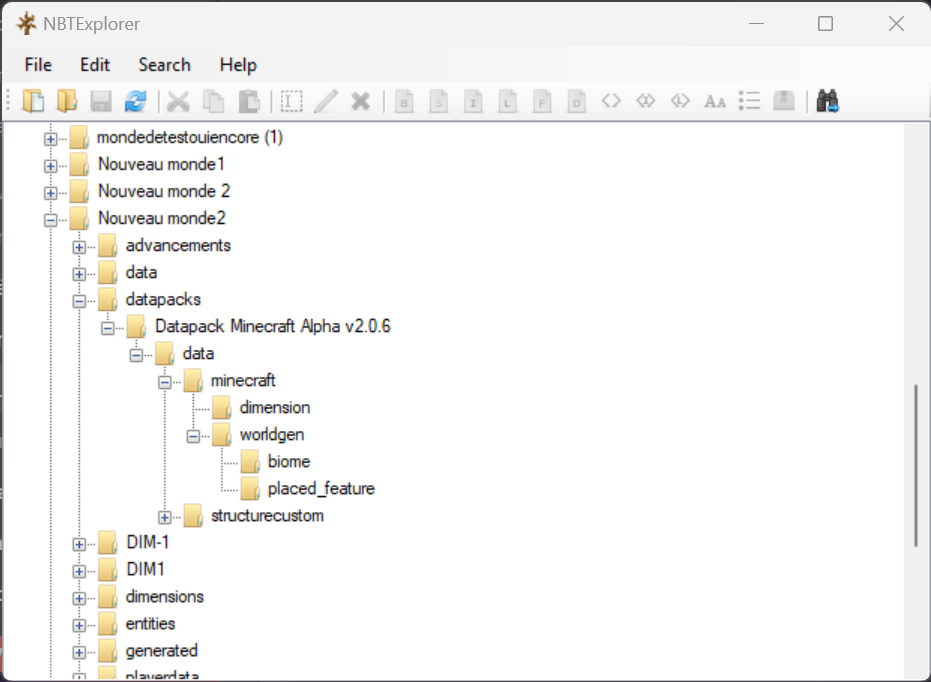Open the Search menu
The width and height of the screenshot is (931, 682).
pos(164,65)
